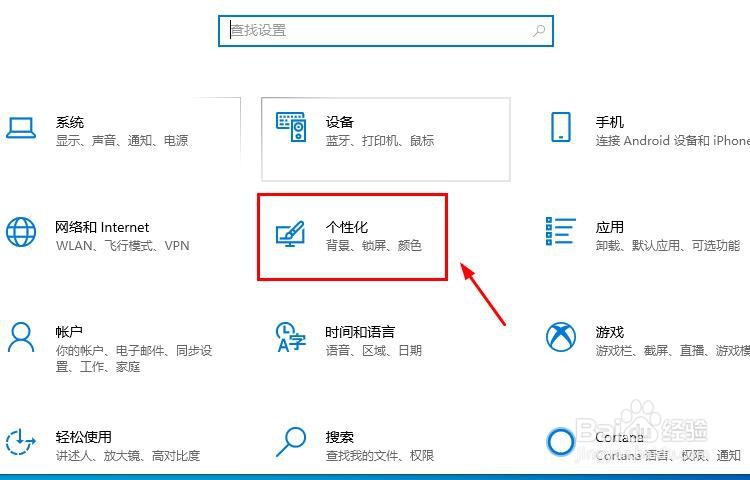
Task: Click the text 卸载、默认应用、可选功能
Action: coord(668,246)
